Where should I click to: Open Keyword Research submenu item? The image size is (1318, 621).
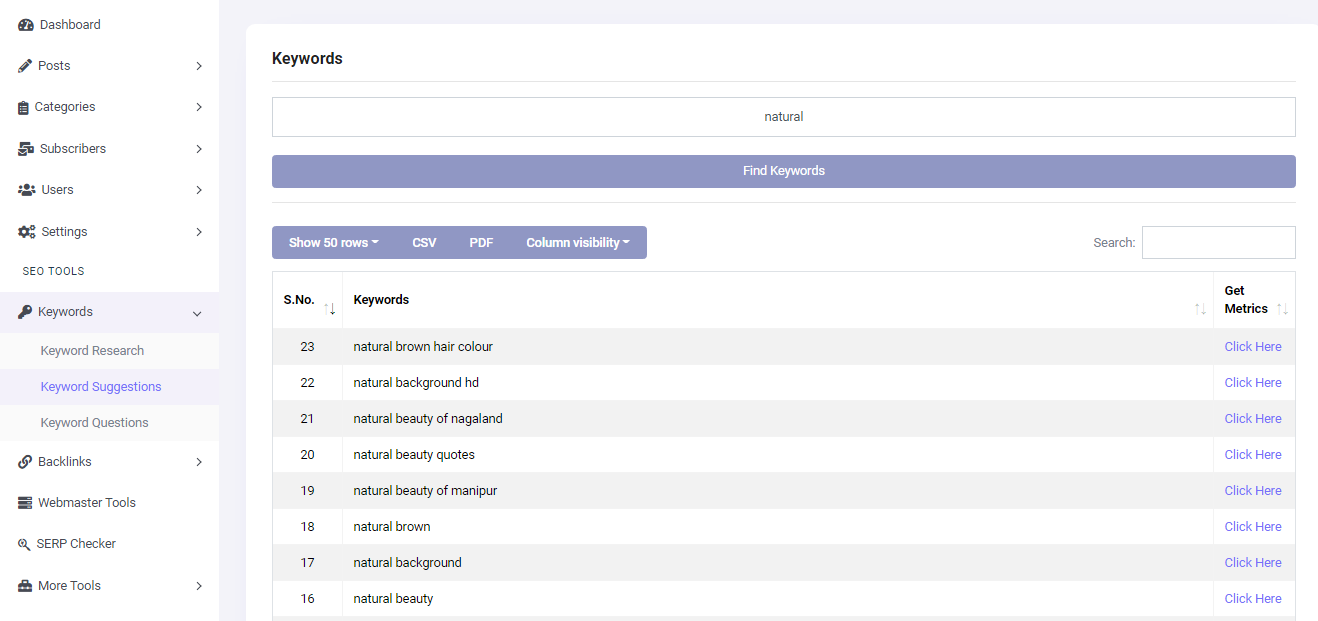tap(92, 351)
